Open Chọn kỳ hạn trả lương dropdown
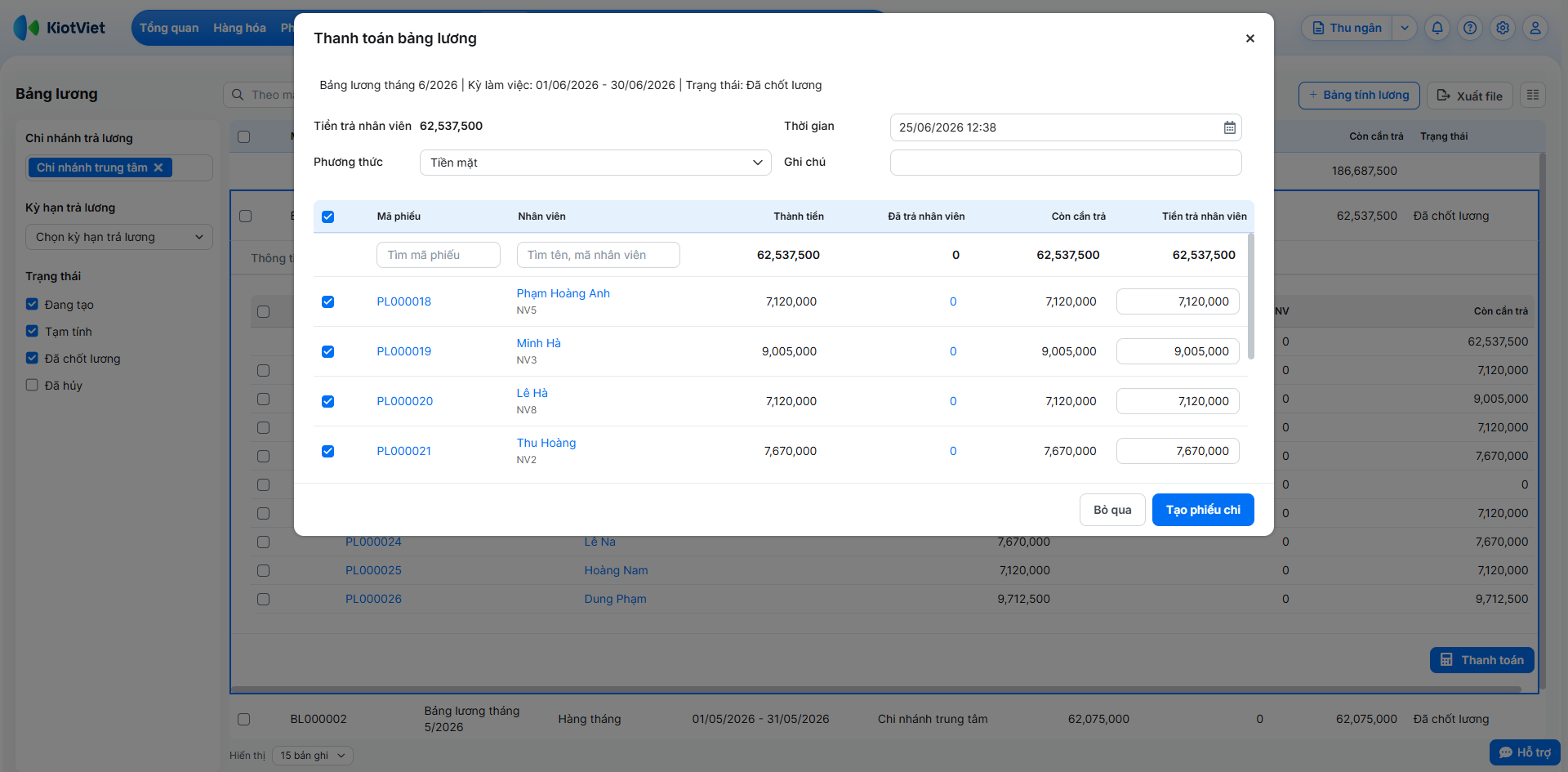Viewport: 1568px width, 772px height. click(119, 237)
